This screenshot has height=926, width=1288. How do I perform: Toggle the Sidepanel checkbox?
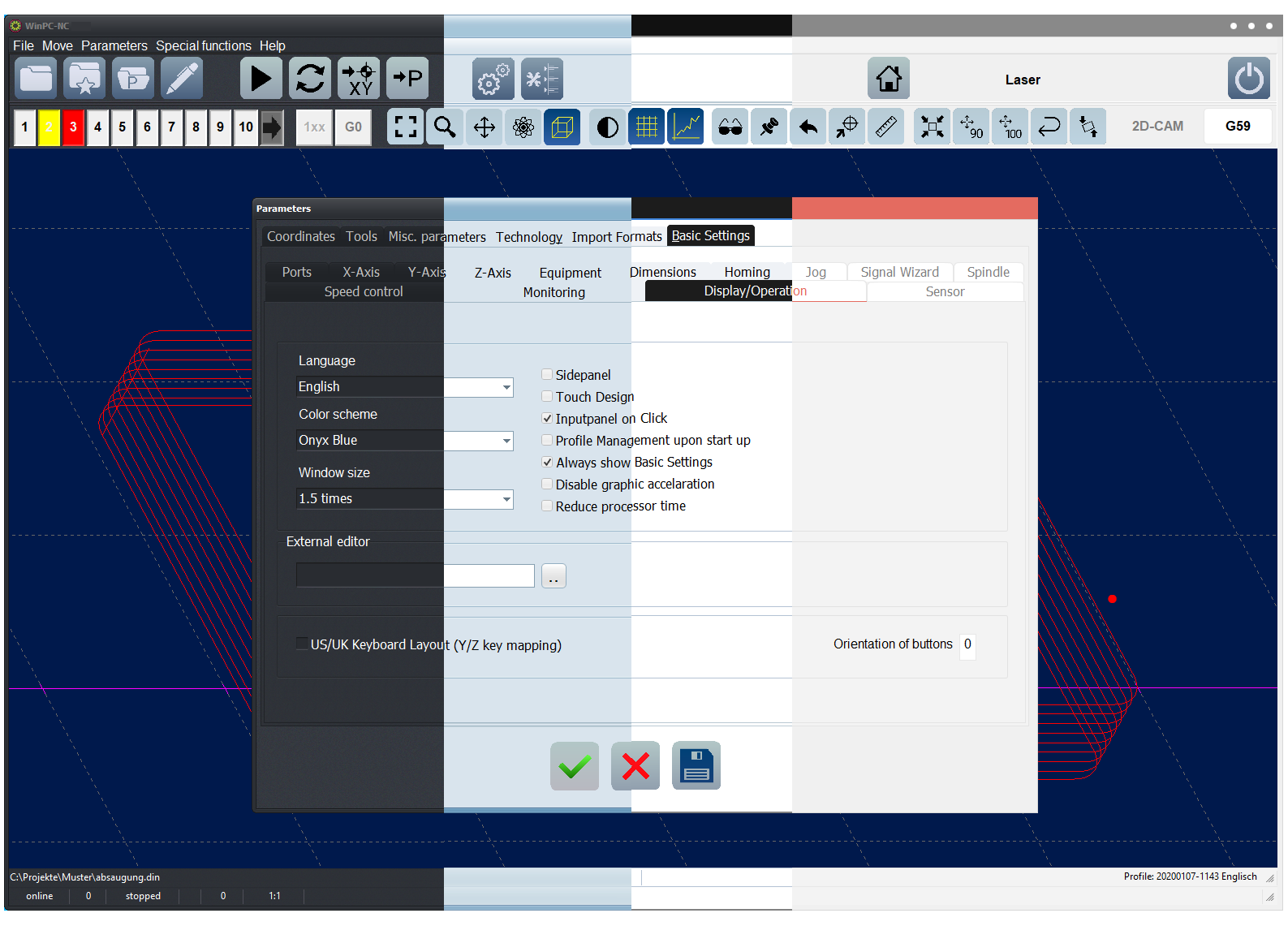tap(547, 374)
